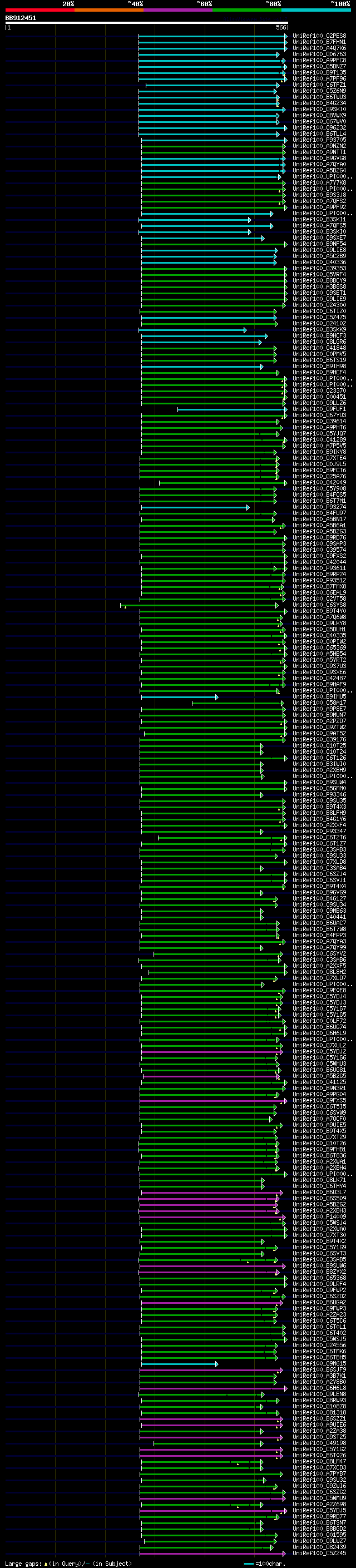This screenshot has width=356, height=1568.
Task: Select hit label UniRef100_A7Y7K8
Action: 319,182
